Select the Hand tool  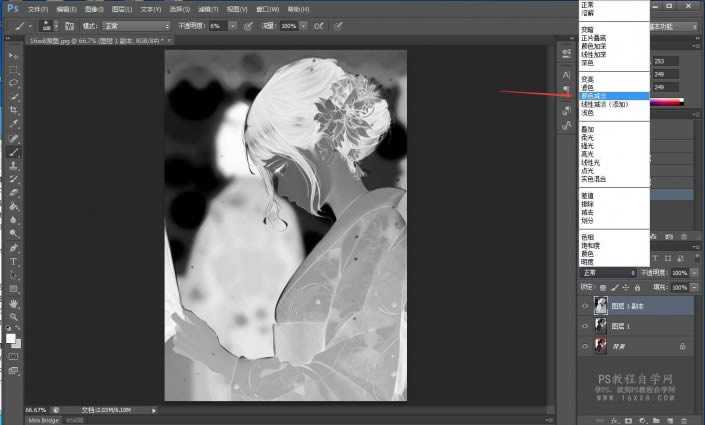tap(13, 303)
